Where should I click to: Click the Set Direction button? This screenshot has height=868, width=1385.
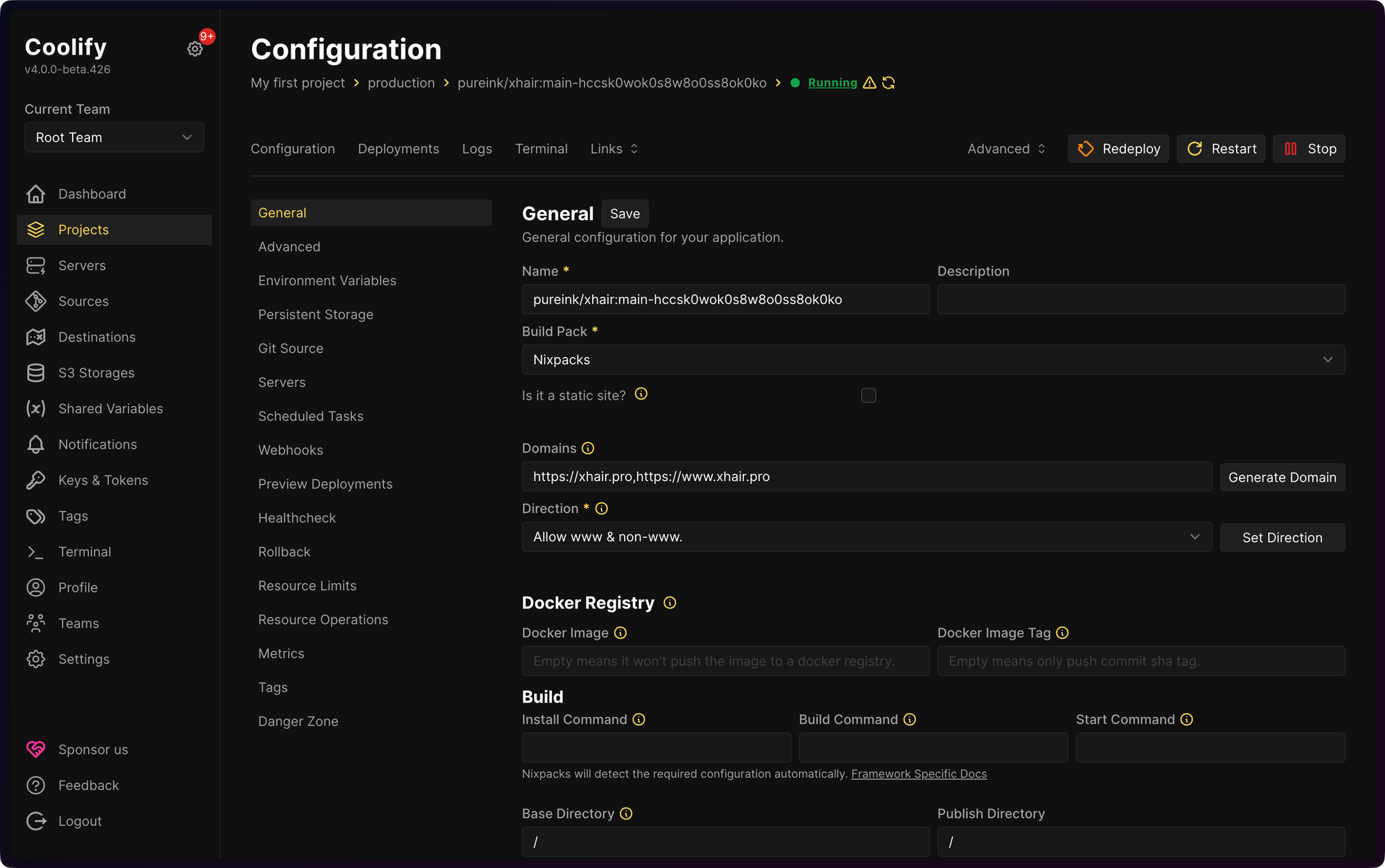click(1283, 538)
